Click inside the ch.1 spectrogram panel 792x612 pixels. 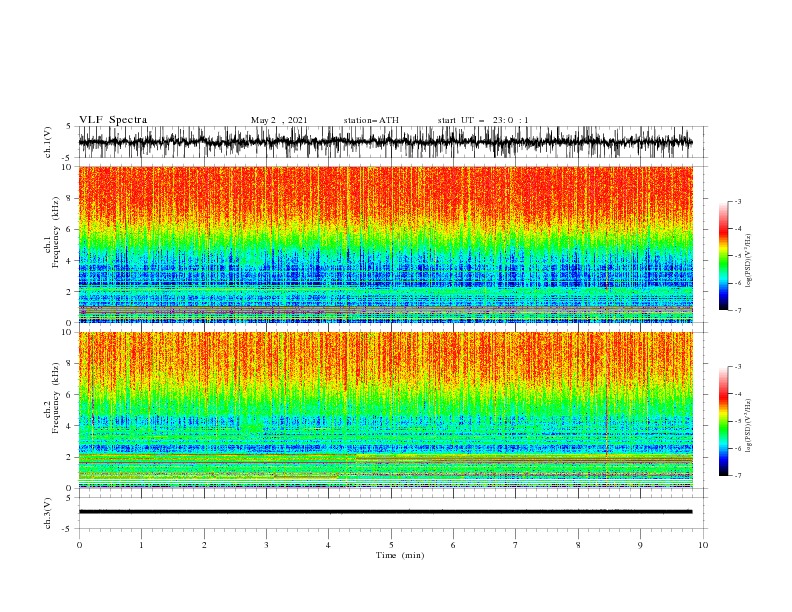[x=385, y=244]
